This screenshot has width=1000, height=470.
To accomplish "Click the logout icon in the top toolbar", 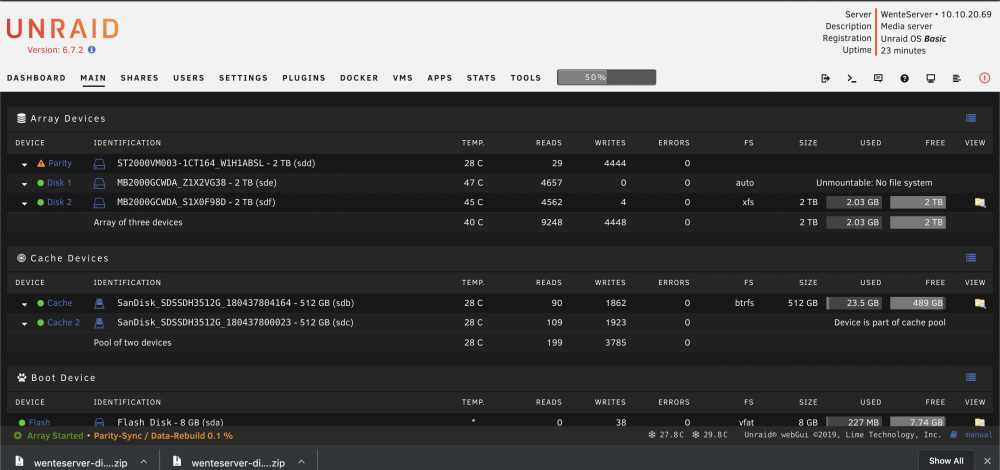I will point(825,78).
